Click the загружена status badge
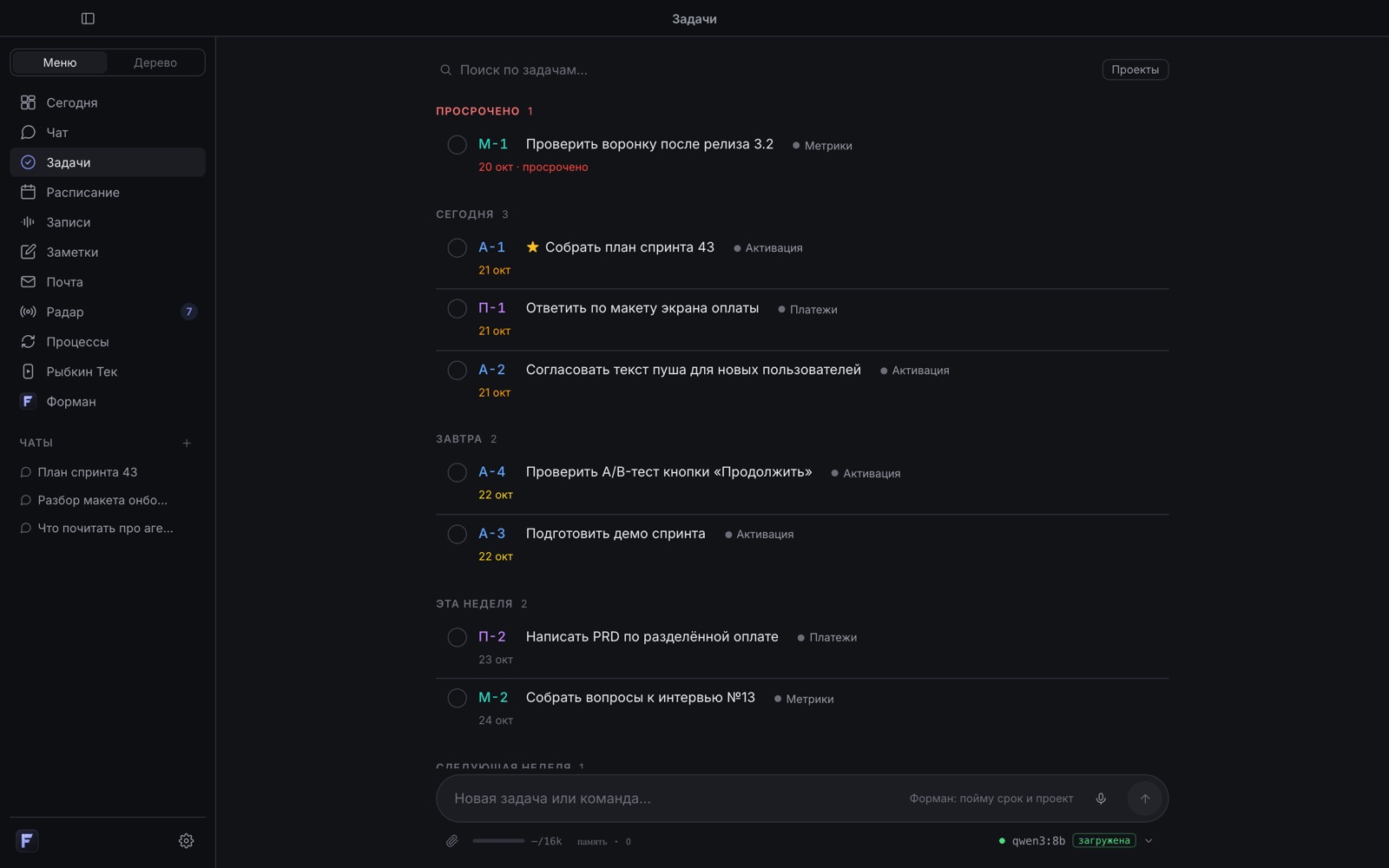The image size is (1389, 868). click(1103, 840)
